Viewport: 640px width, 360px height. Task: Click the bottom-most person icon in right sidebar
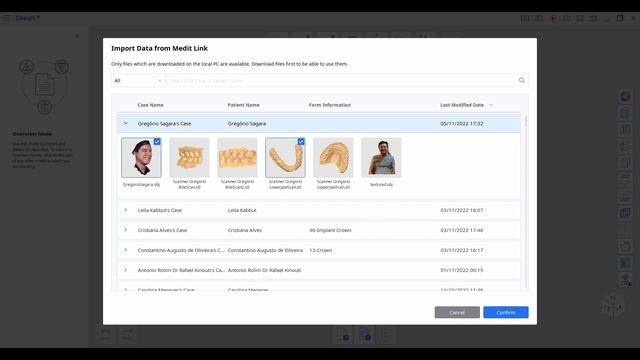[625, 280]
